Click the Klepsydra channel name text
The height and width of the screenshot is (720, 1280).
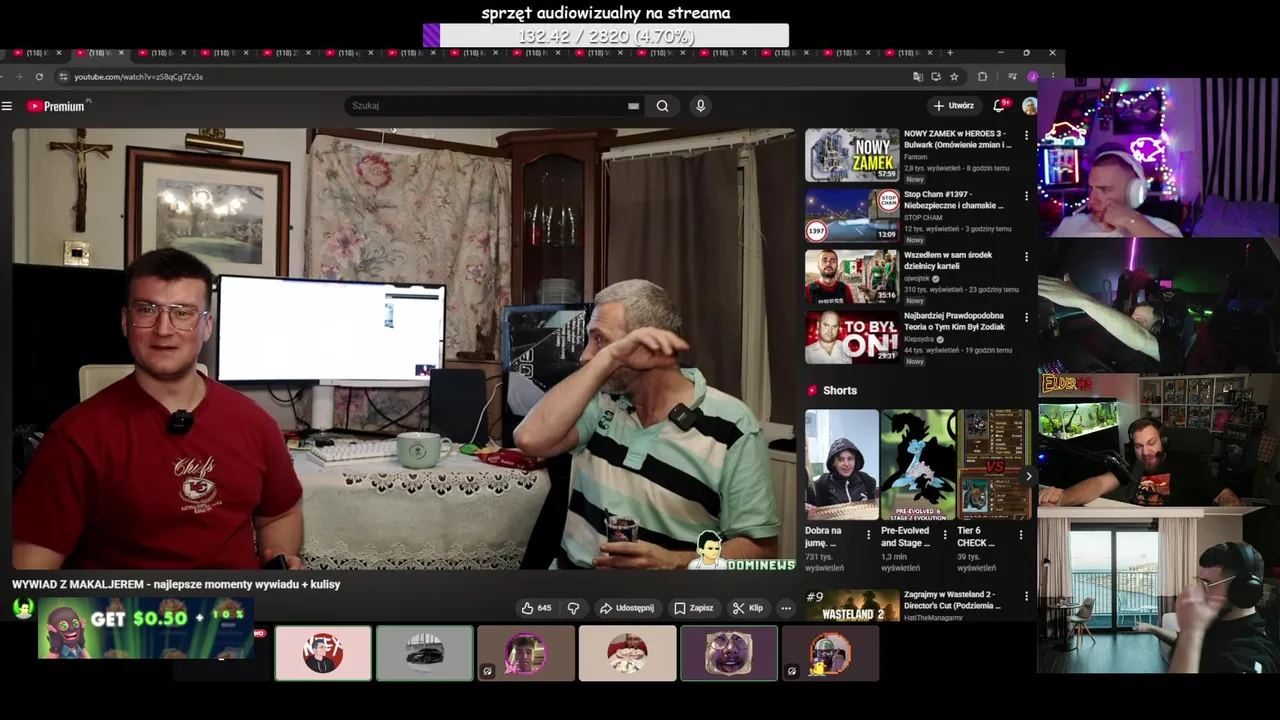[x=918, y=339]
